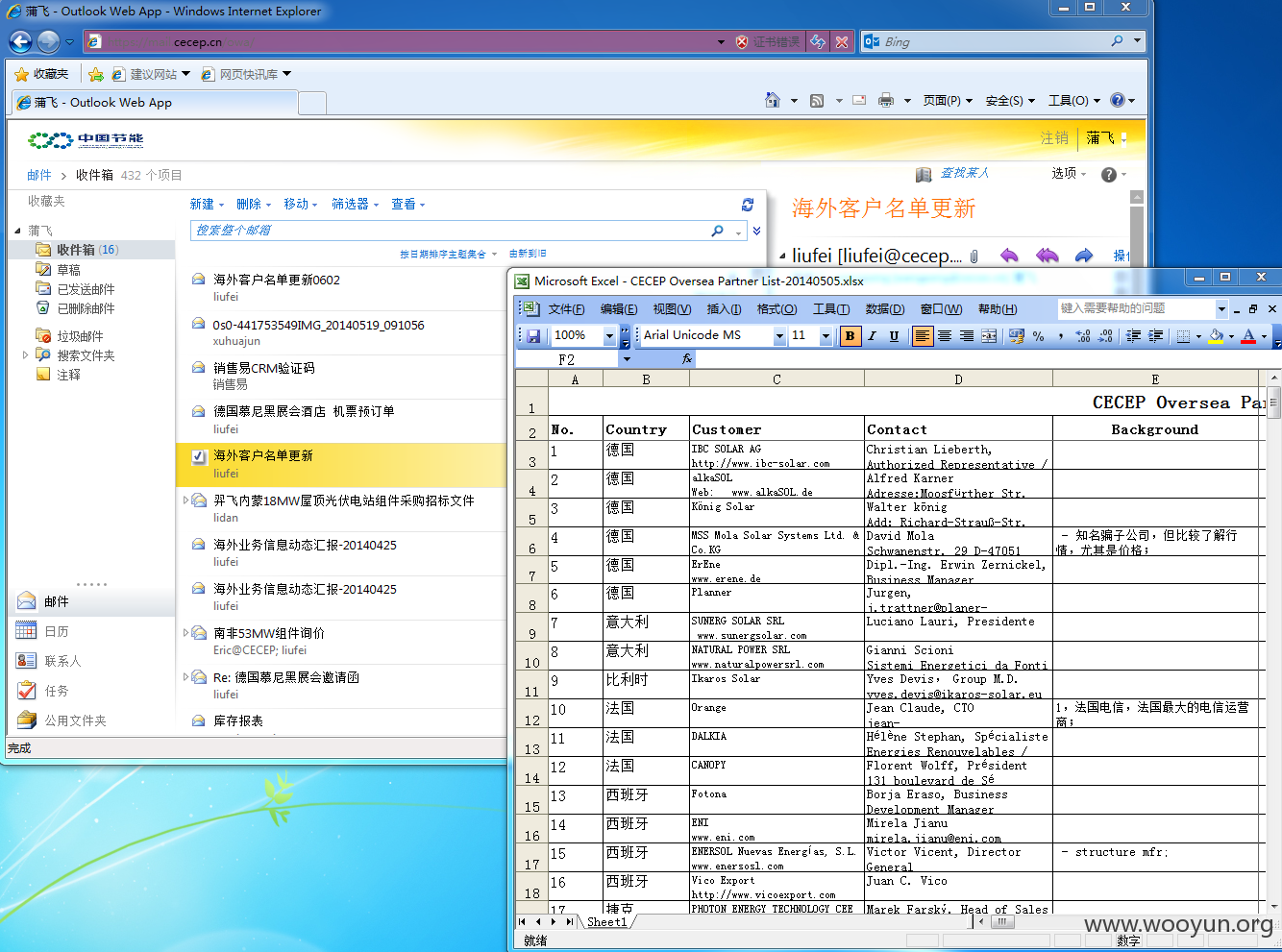The width and height of the screenshot is (1282, 952).
Task: Click the Name Box showing F2
Action: click(x=567, y=359)
